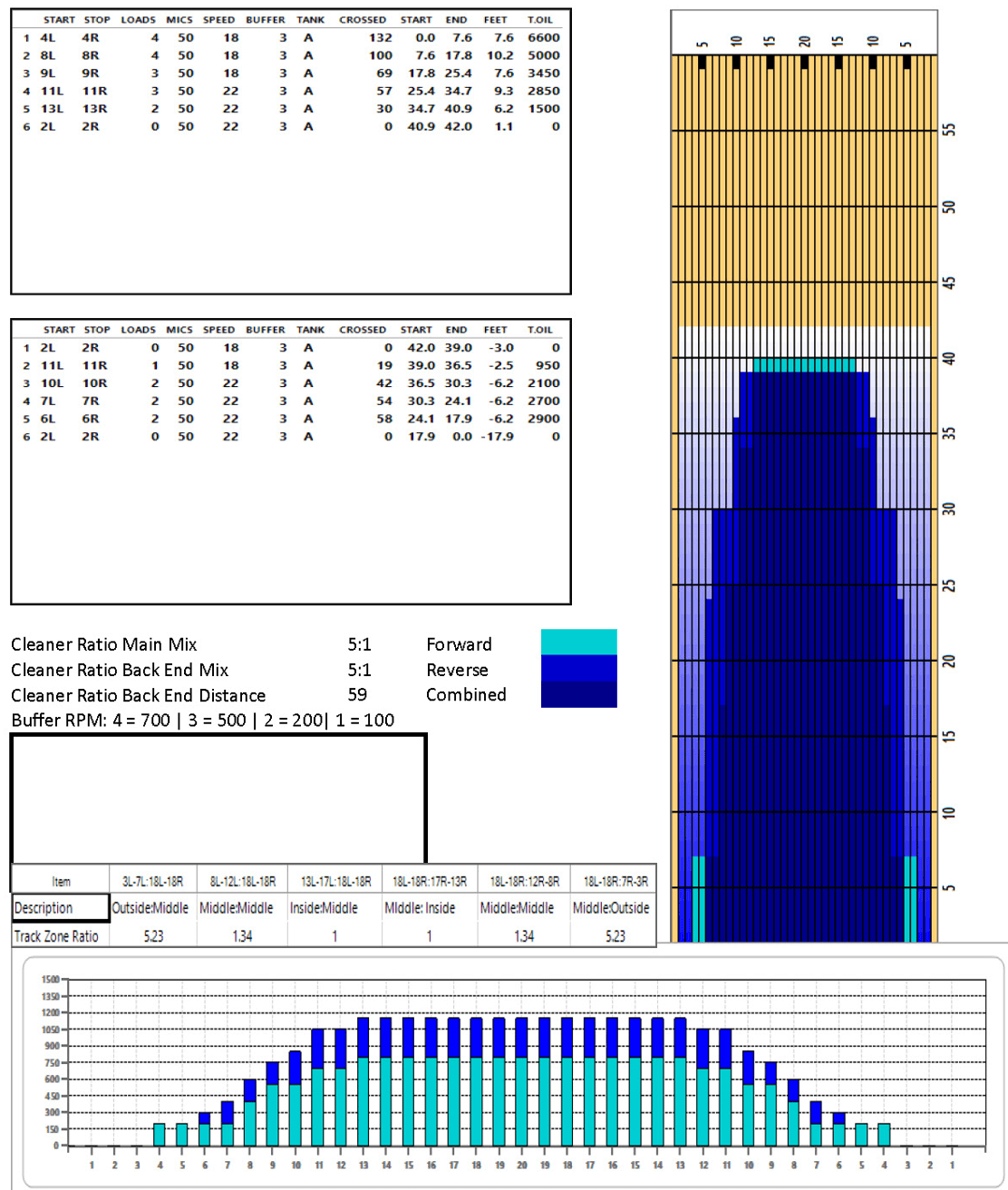
Task: Click cyan forward-oil block at 40 feet
Action: click(x=804, y=364)
